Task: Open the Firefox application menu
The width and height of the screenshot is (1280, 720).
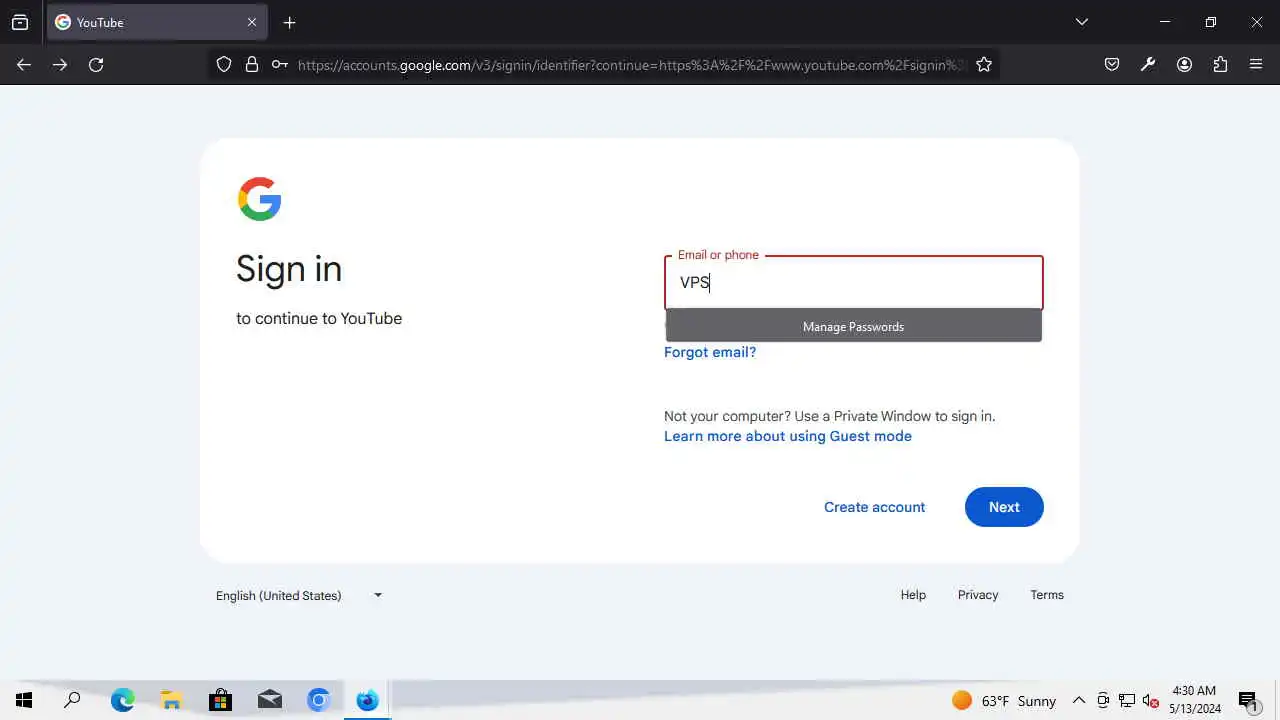Action: [x=1256, y=64]
